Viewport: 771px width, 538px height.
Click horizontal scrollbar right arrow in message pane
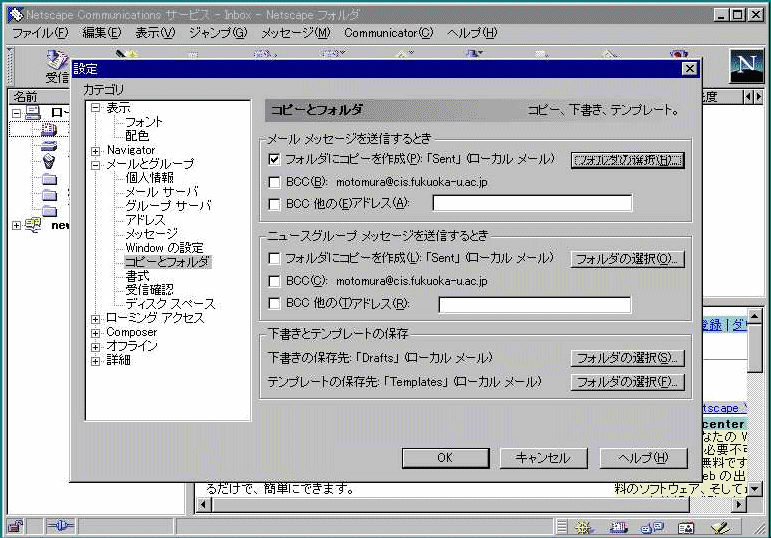(x=739, y=505)
